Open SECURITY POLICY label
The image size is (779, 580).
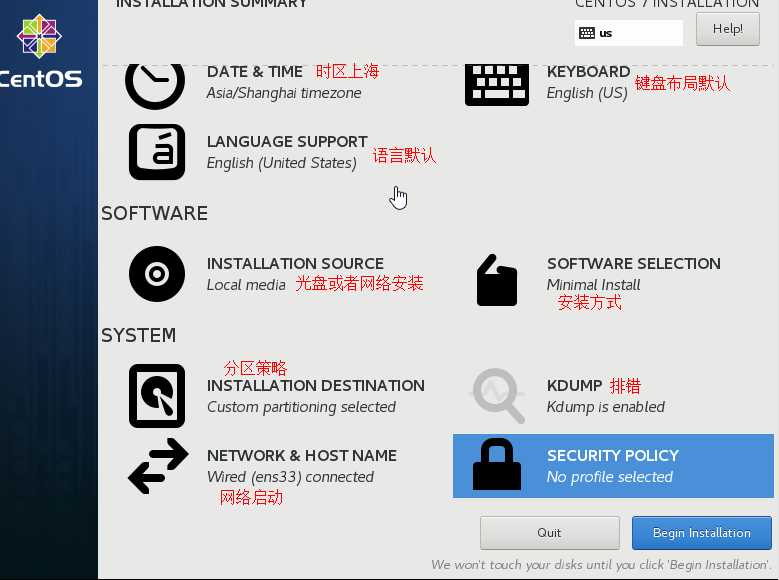tap(613, 456)
